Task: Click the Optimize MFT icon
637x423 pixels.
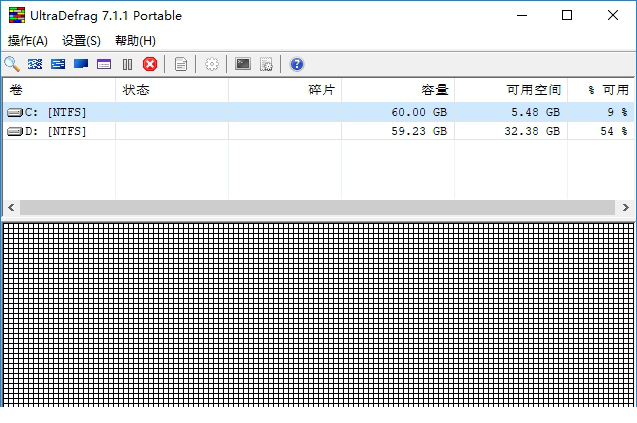Action: 104,64
